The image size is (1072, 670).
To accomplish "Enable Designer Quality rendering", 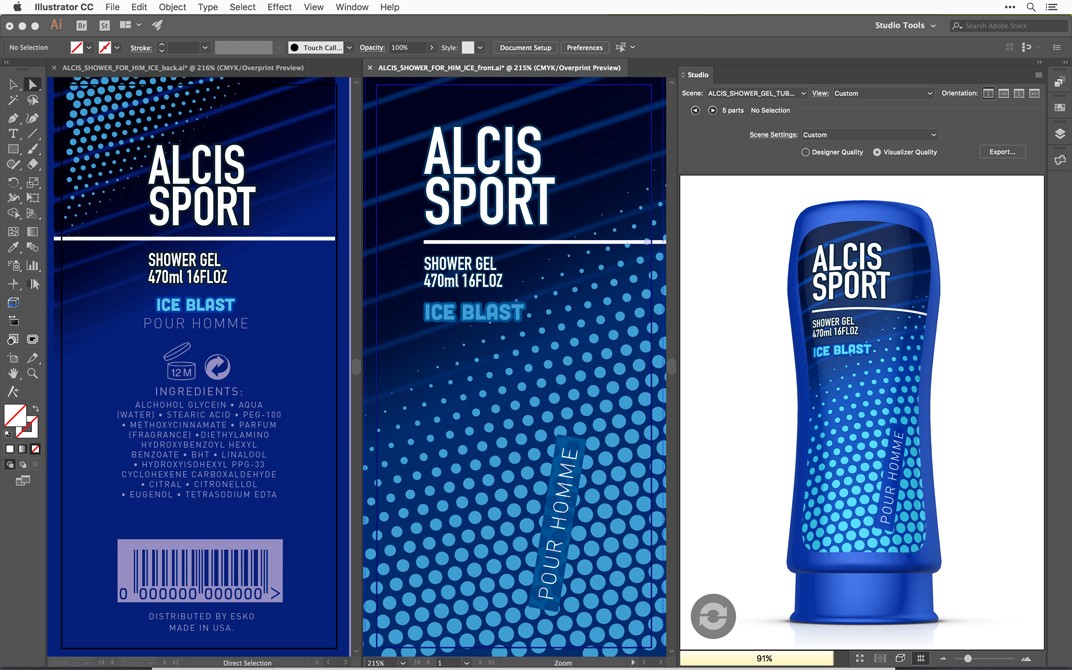I will [x=806, y=152].
